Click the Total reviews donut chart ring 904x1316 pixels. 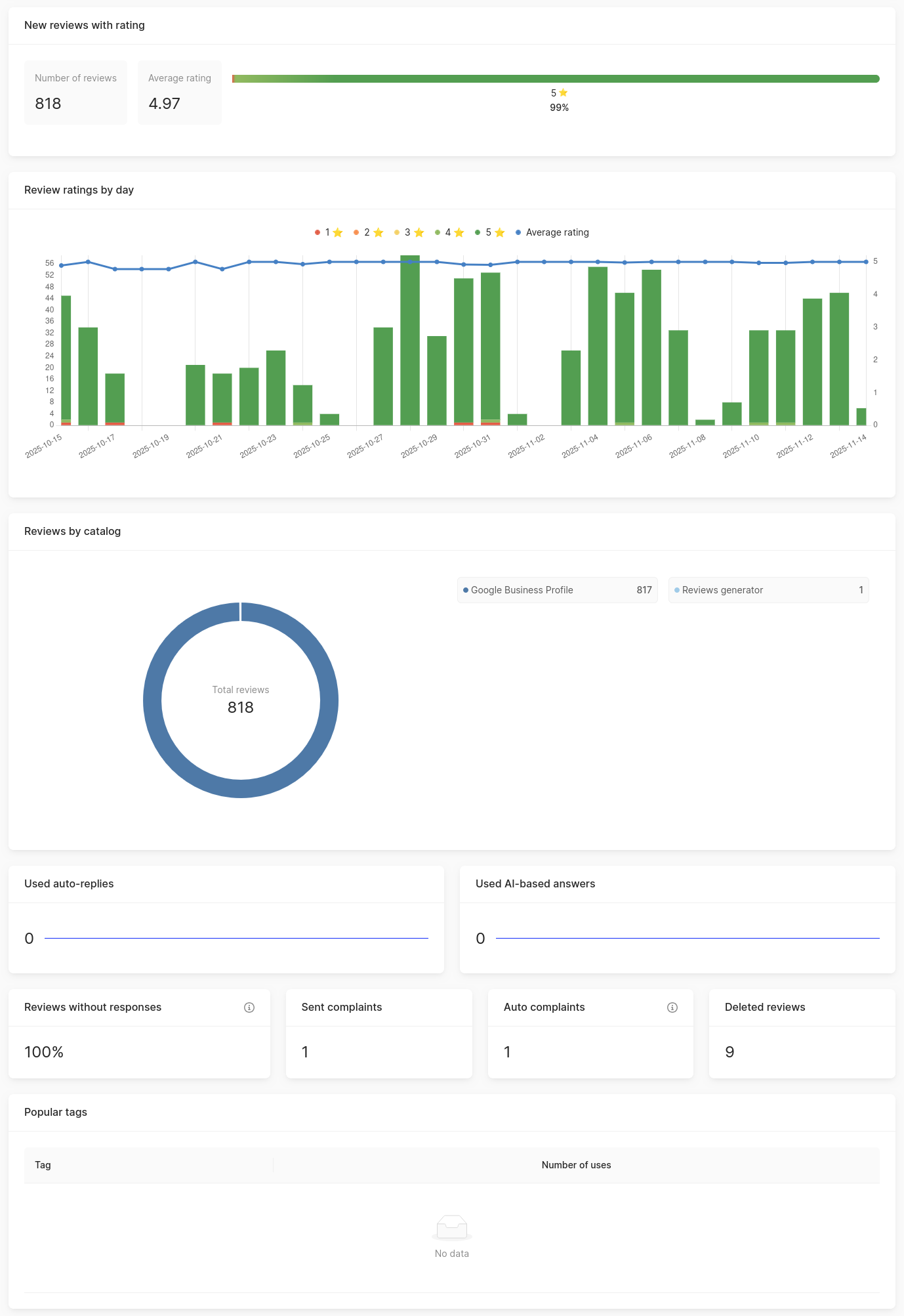(x=152, y=700)
